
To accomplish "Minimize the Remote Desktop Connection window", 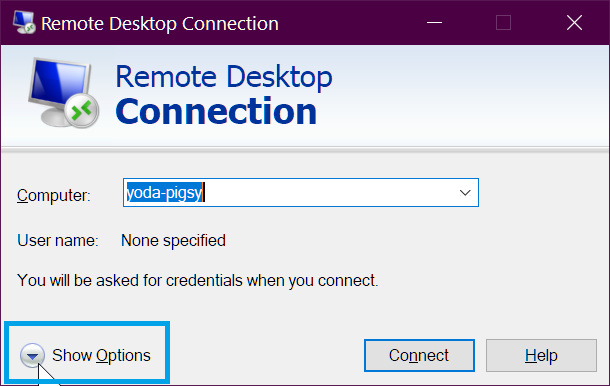I will pos(434,23).
